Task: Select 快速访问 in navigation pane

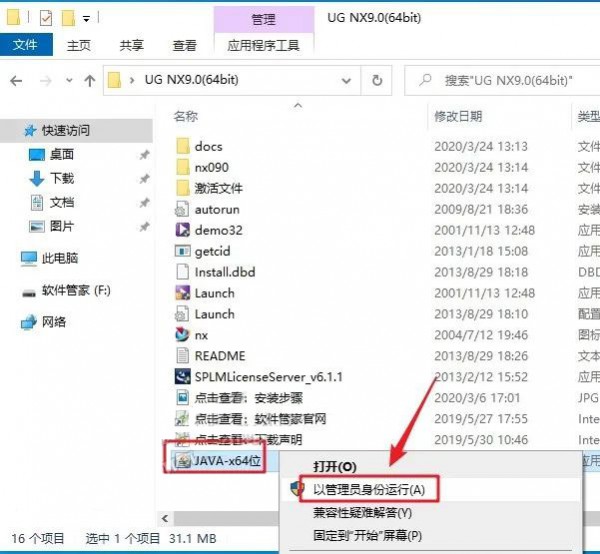Action: (x=66, y=130)
